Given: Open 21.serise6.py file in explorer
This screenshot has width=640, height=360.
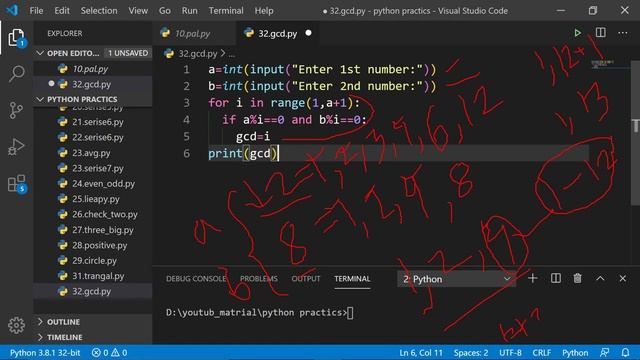Looking at the screenshot, I should tap(93, 122).
